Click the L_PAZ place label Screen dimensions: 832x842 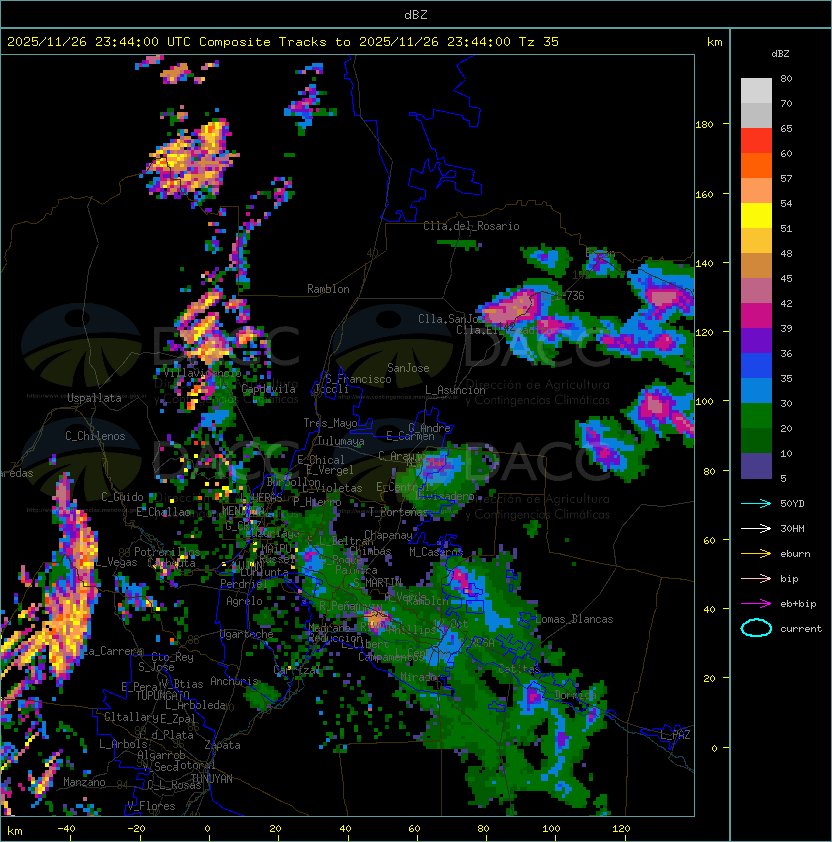coord(675,735)
